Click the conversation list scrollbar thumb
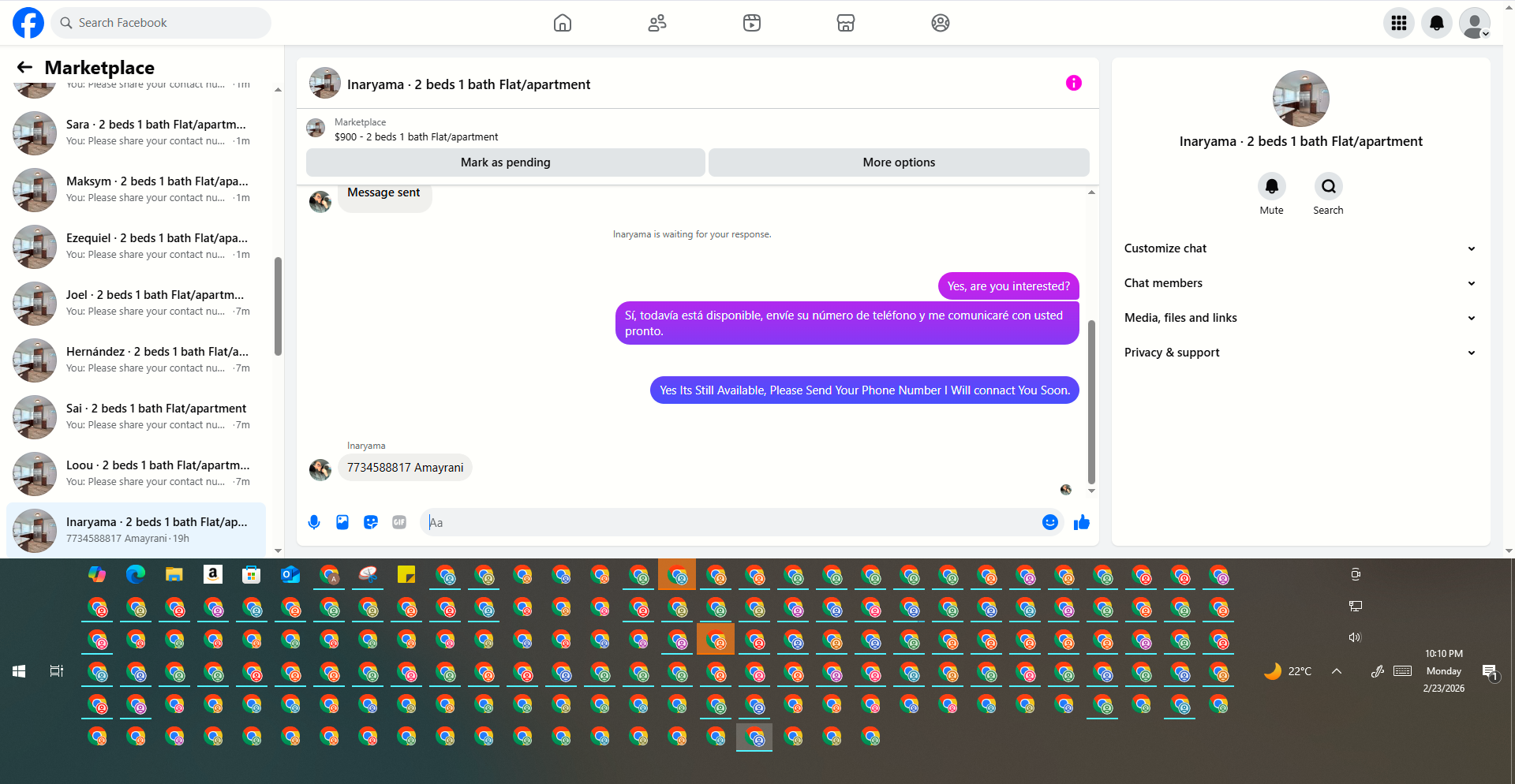The width and height of the screenshot is (1515, 784). pos(278,306)
